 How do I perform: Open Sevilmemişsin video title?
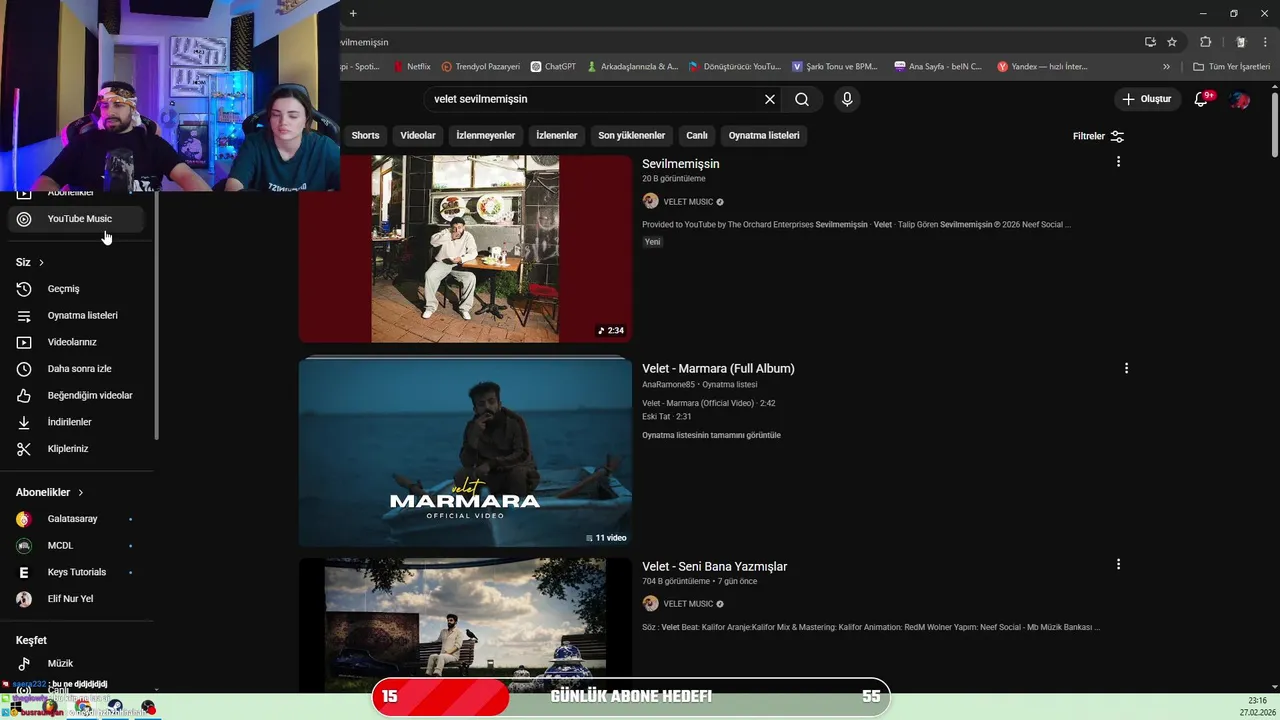tap(681, 164)
